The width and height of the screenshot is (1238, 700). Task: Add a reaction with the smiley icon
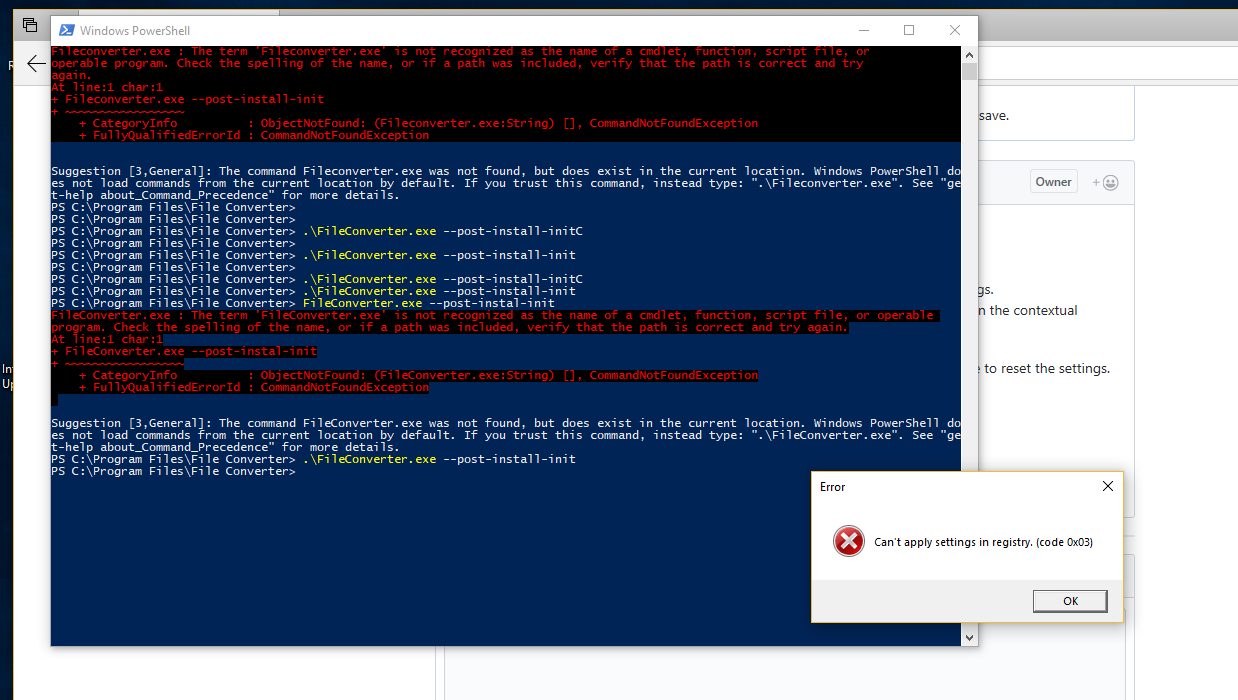[x=1106, y=183]
